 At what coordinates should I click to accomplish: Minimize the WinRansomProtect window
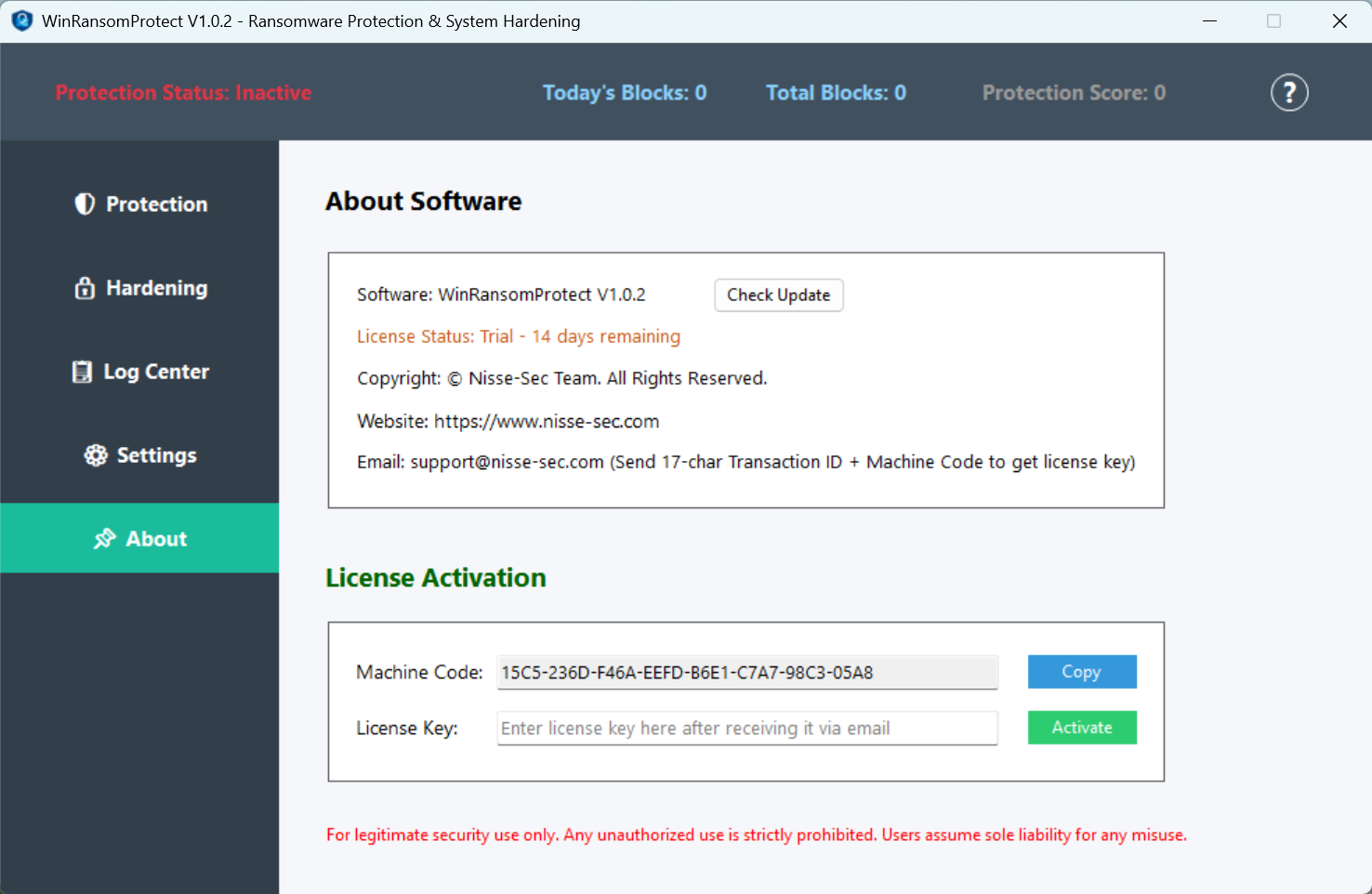(x=1209, y=20)
